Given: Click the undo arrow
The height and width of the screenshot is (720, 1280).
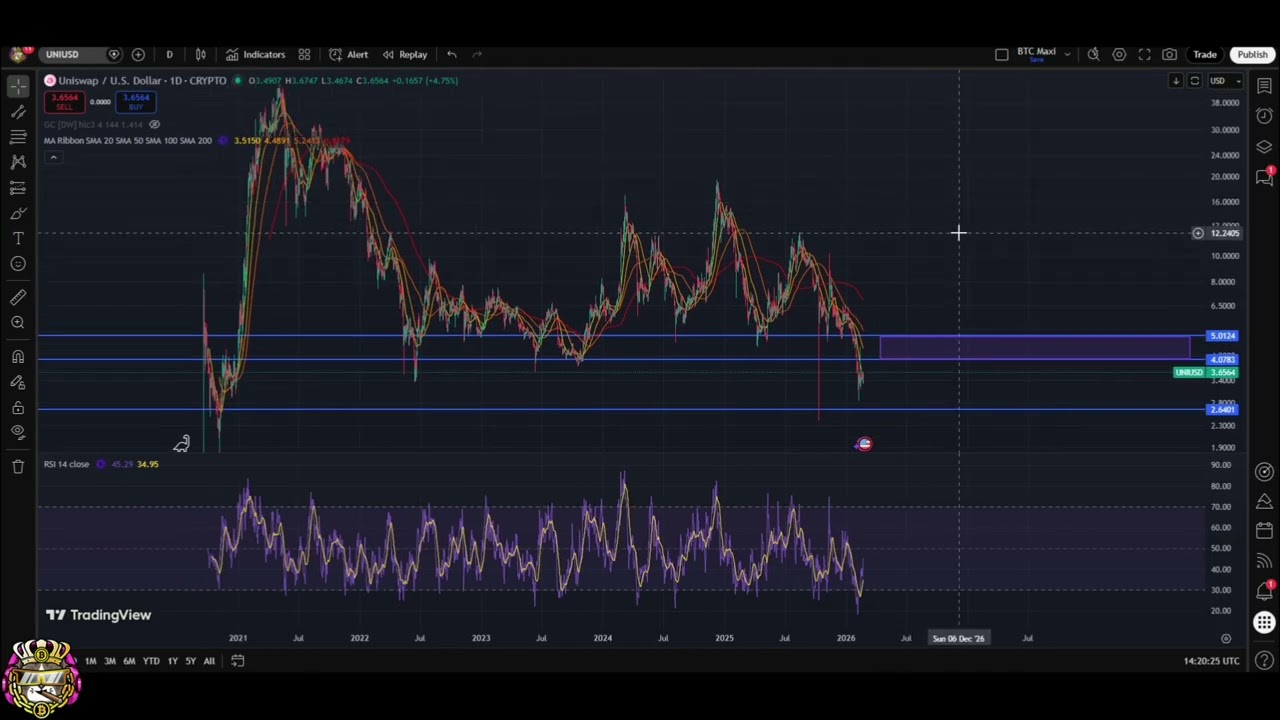Looking at the screenshot, I should click(x=452, y=54).
